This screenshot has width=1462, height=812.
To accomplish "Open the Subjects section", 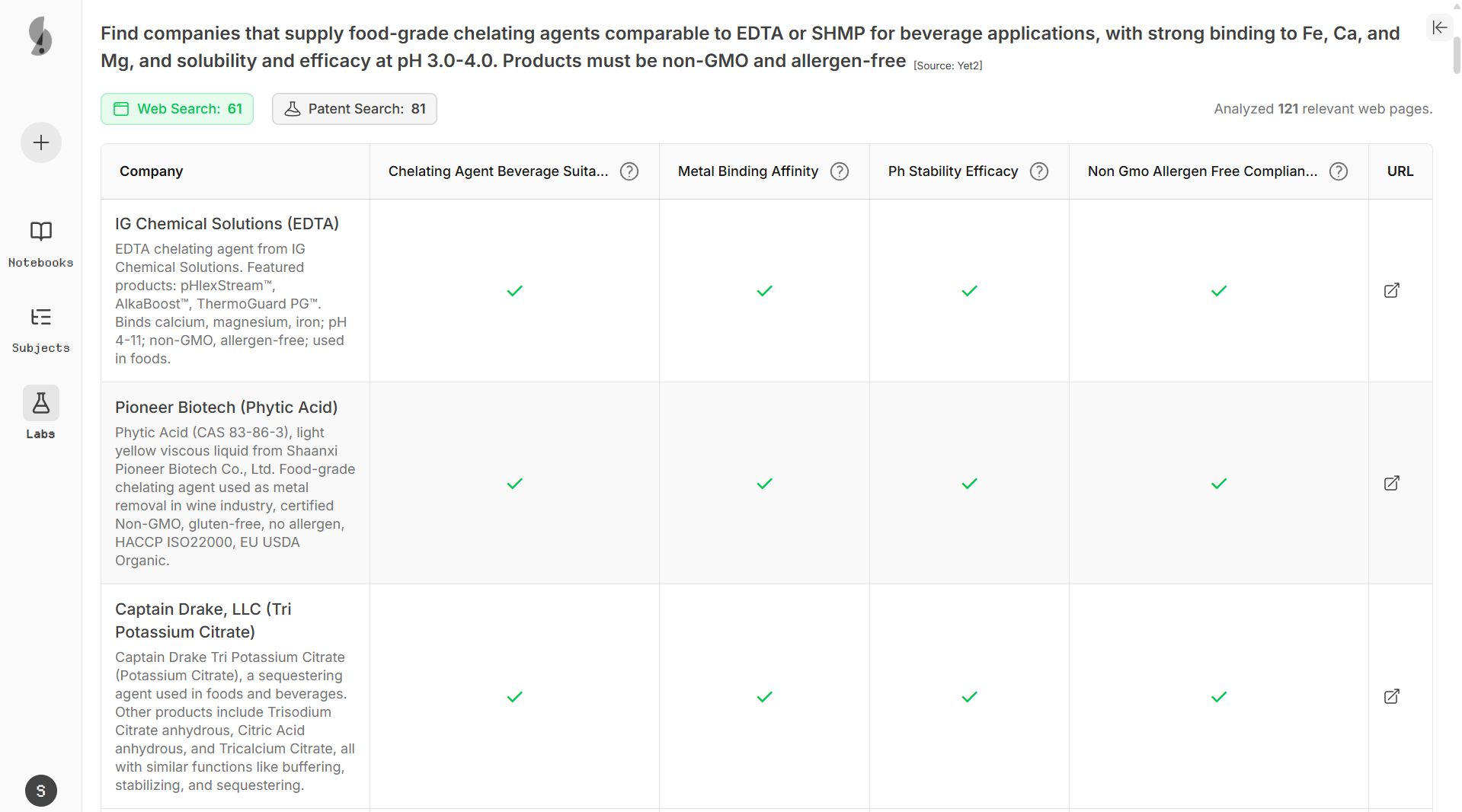I will click(41, 329).
